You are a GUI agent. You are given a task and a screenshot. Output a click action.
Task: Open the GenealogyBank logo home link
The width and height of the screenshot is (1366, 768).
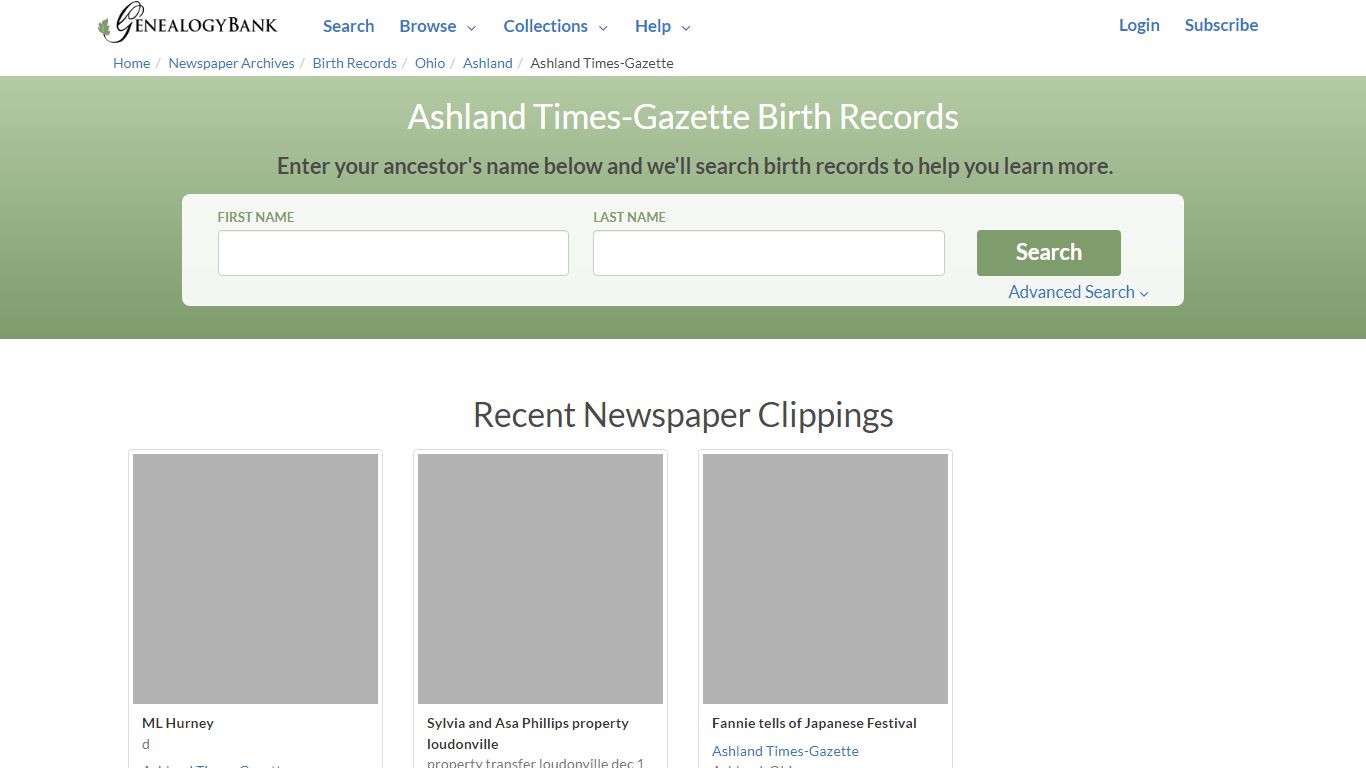point(188,24)
